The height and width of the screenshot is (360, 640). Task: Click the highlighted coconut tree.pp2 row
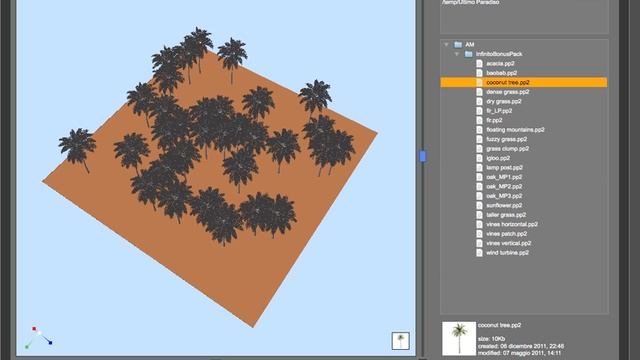tap(524, 82)
